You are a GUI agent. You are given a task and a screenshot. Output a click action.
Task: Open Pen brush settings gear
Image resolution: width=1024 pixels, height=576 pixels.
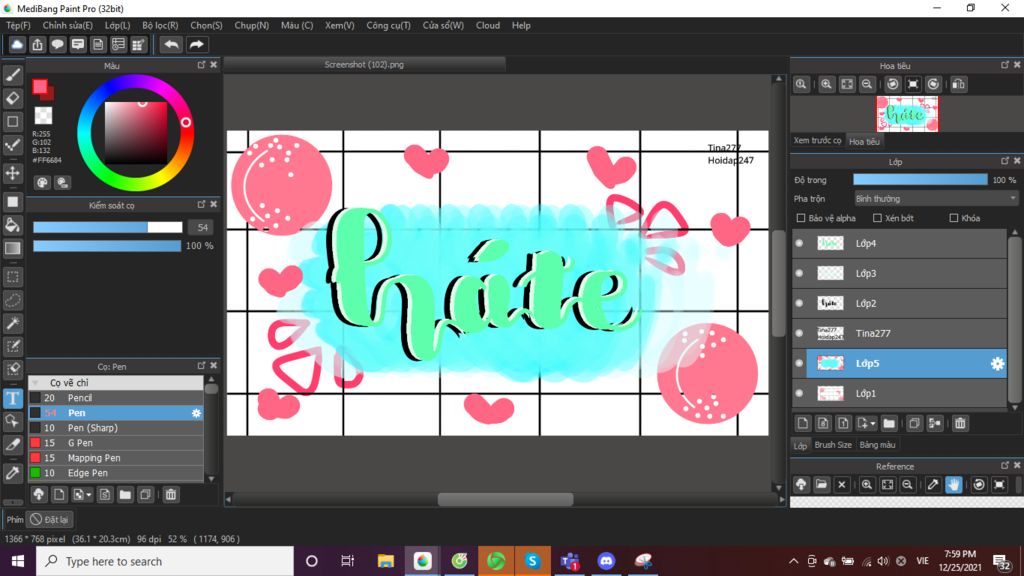coord(196,413)
